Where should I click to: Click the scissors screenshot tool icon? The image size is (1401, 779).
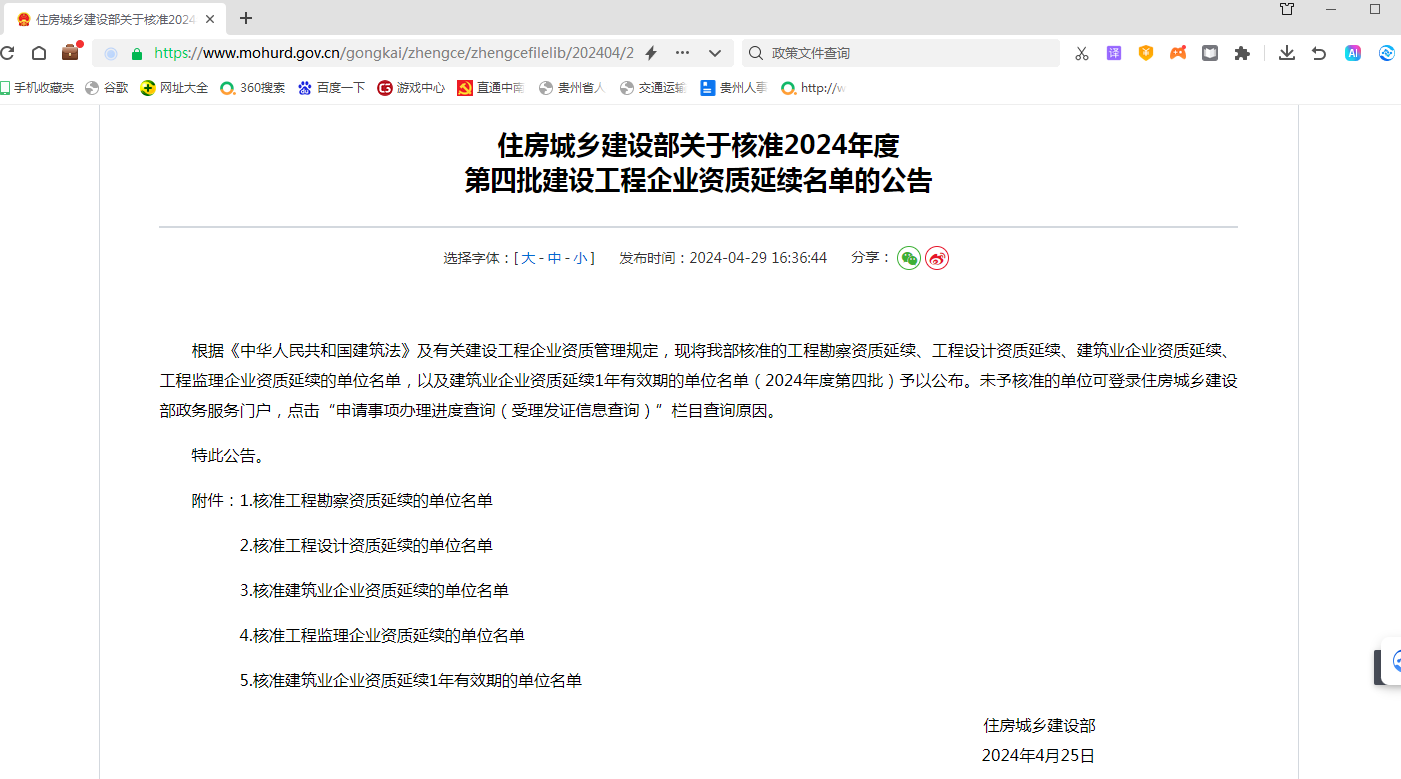(1081, 53)
